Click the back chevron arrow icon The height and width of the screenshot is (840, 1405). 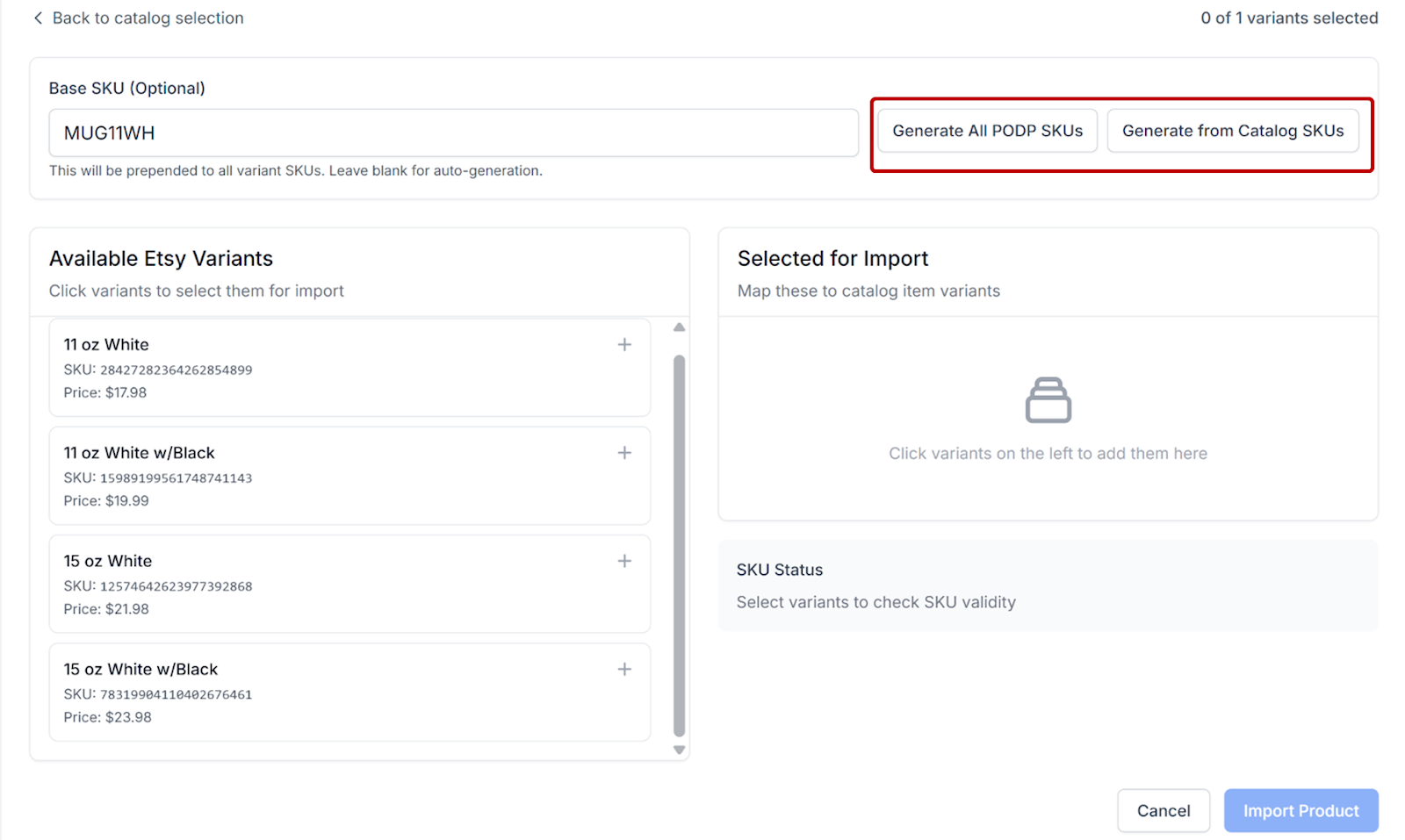[38, 18]
